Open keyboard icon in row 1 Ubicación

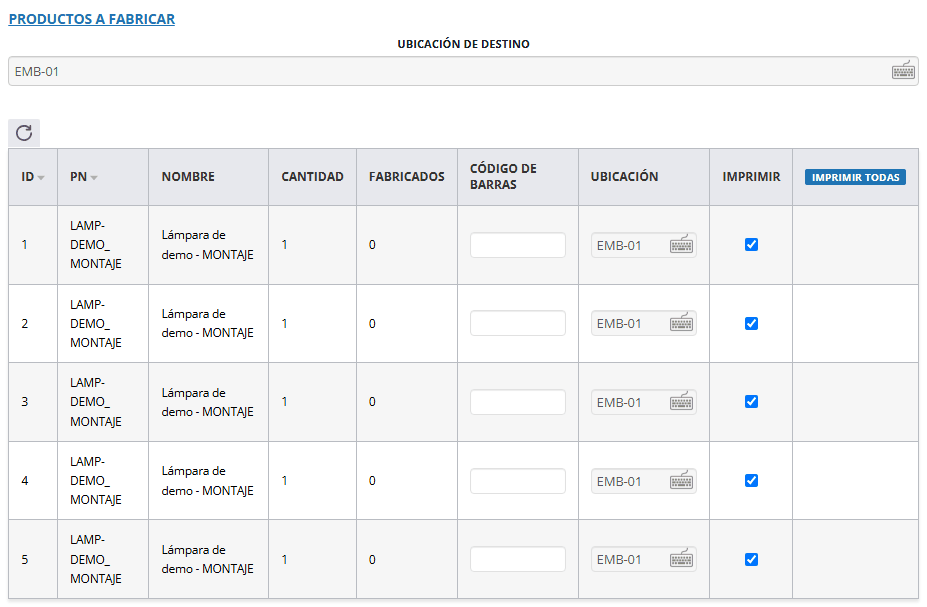681,245
